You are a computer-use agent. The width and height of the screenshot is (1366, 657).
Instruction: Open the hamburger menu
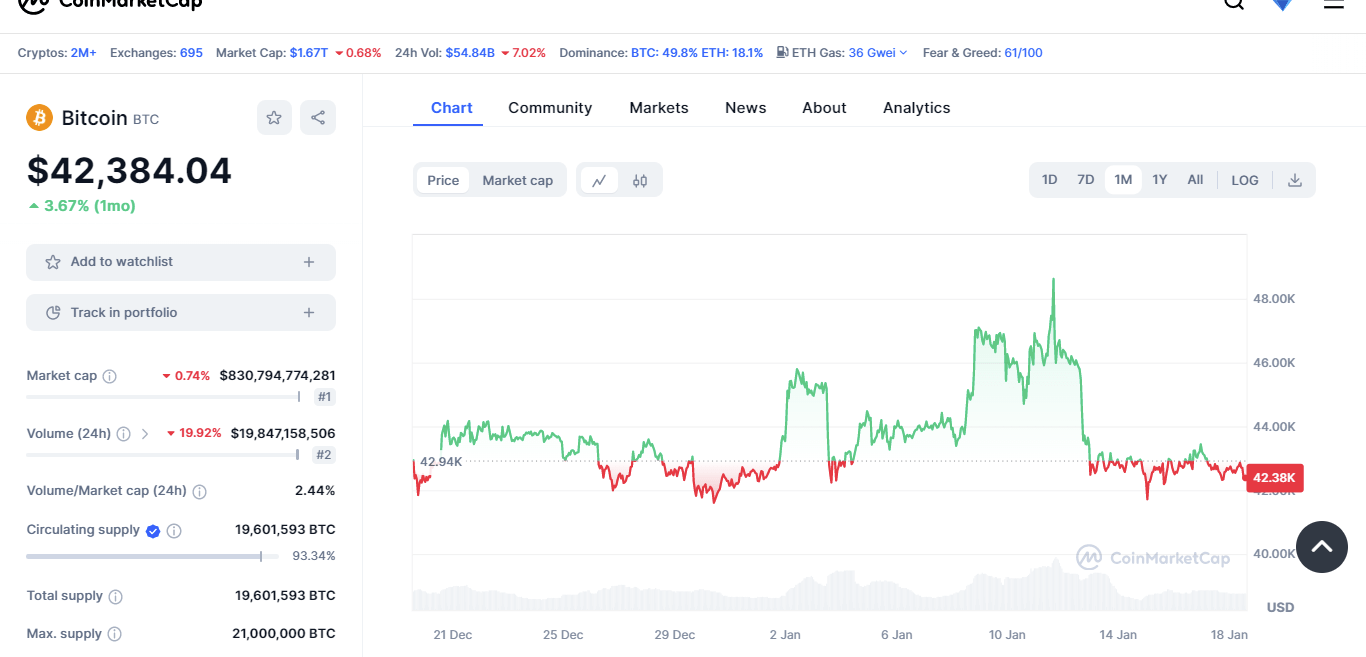(x=1334, y=3)
